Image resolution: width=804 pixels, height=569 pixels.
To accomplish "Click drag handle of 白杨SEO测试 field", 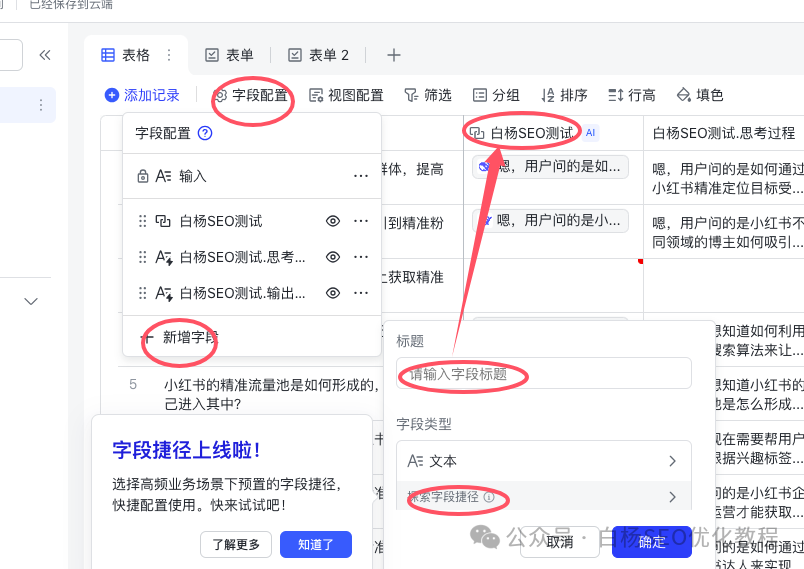I will tap(143, 221).
